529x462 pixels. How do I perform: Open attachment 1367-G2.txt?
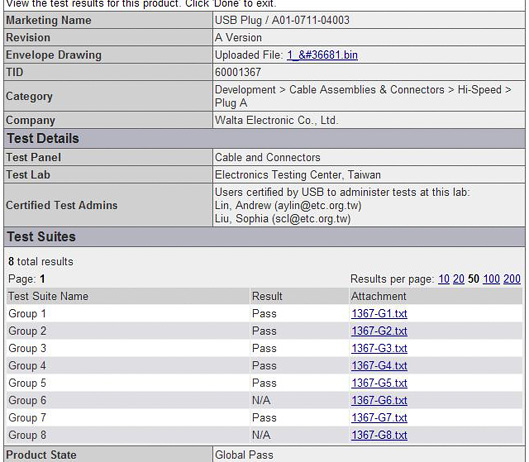pos(379,331)
